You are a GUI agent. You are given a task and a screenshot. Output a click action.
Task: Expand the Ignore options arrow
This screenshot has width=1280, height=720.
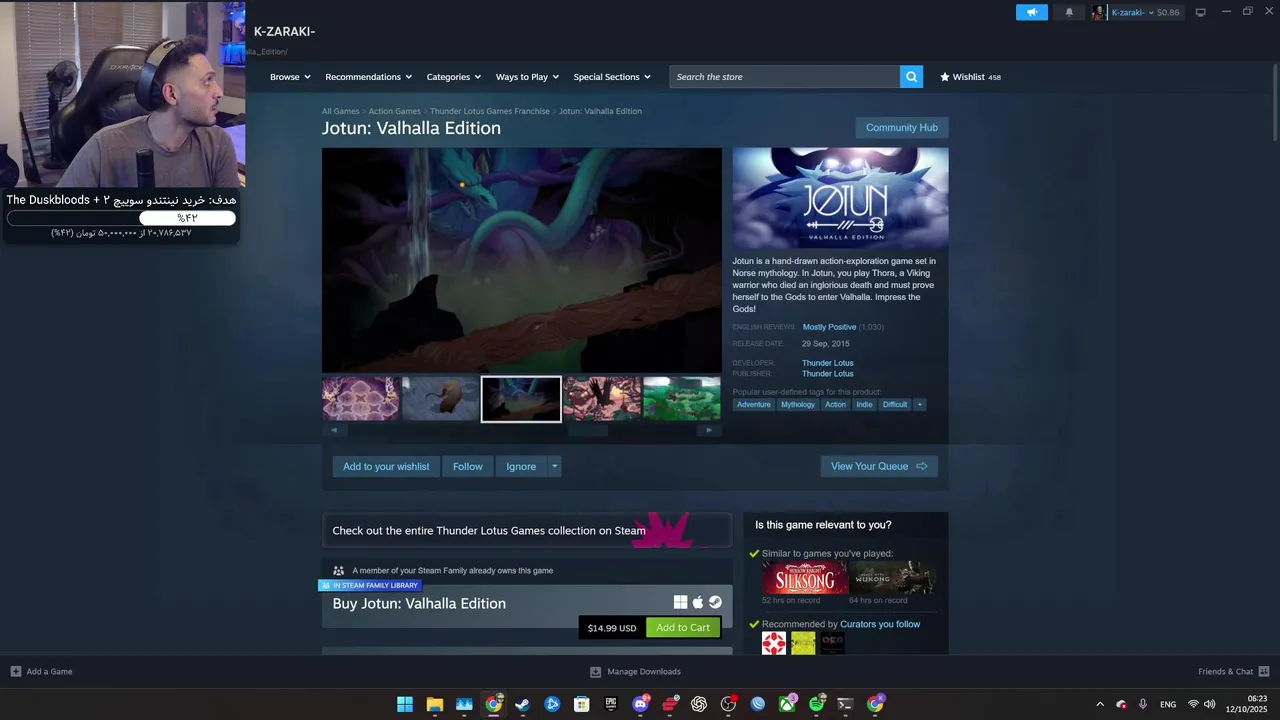tap(555, 466)
